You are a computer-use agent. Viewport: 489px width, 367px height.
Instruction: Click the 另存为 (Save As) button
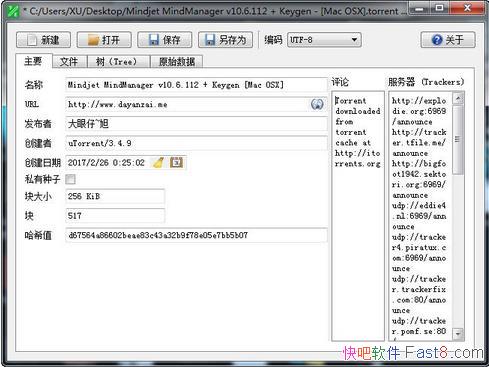225,40
